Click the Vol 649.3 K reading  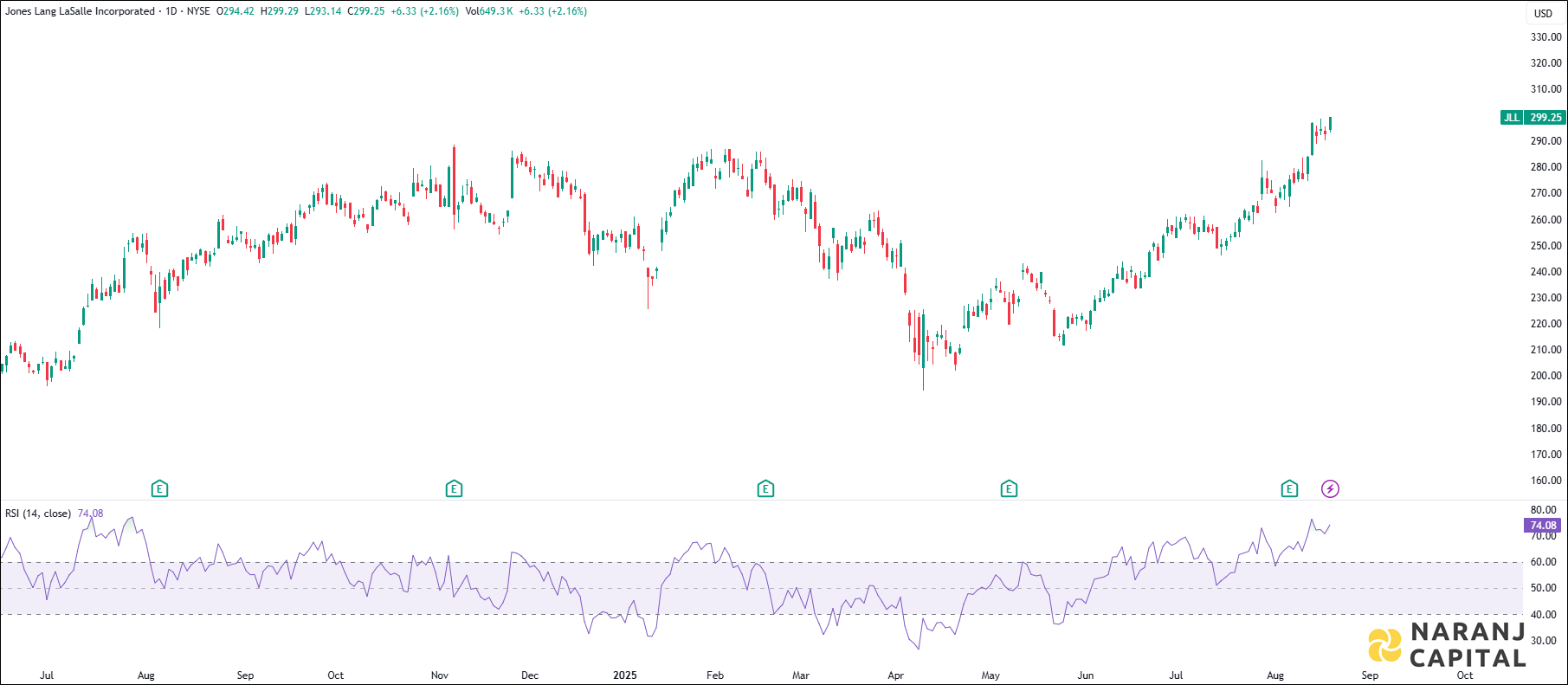pos(488,11)
